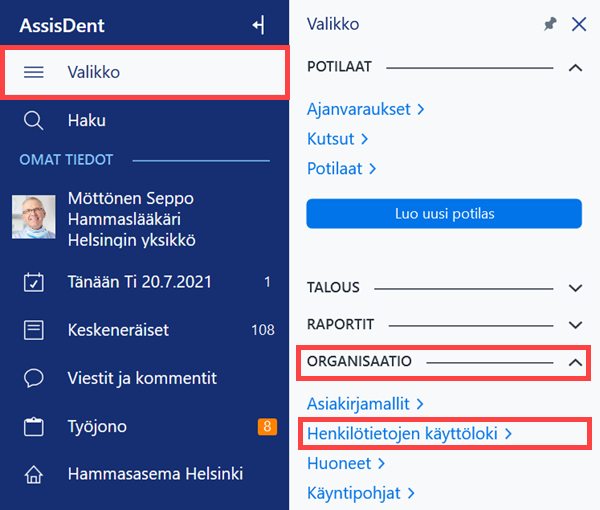Click the AssisDent logo text

pos(62,26)
